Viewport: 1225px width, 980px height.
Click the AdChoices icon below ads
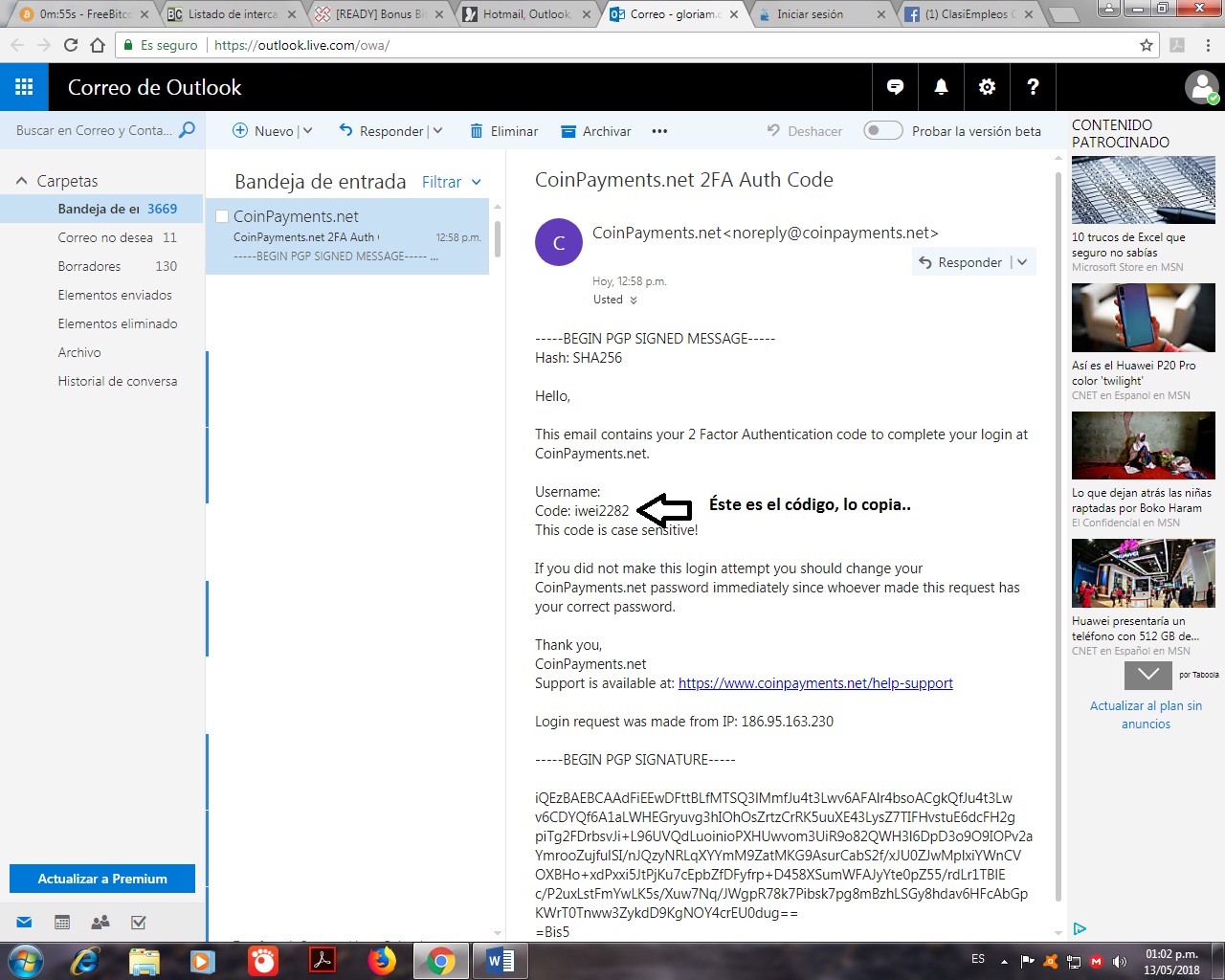pos(1080,928)
